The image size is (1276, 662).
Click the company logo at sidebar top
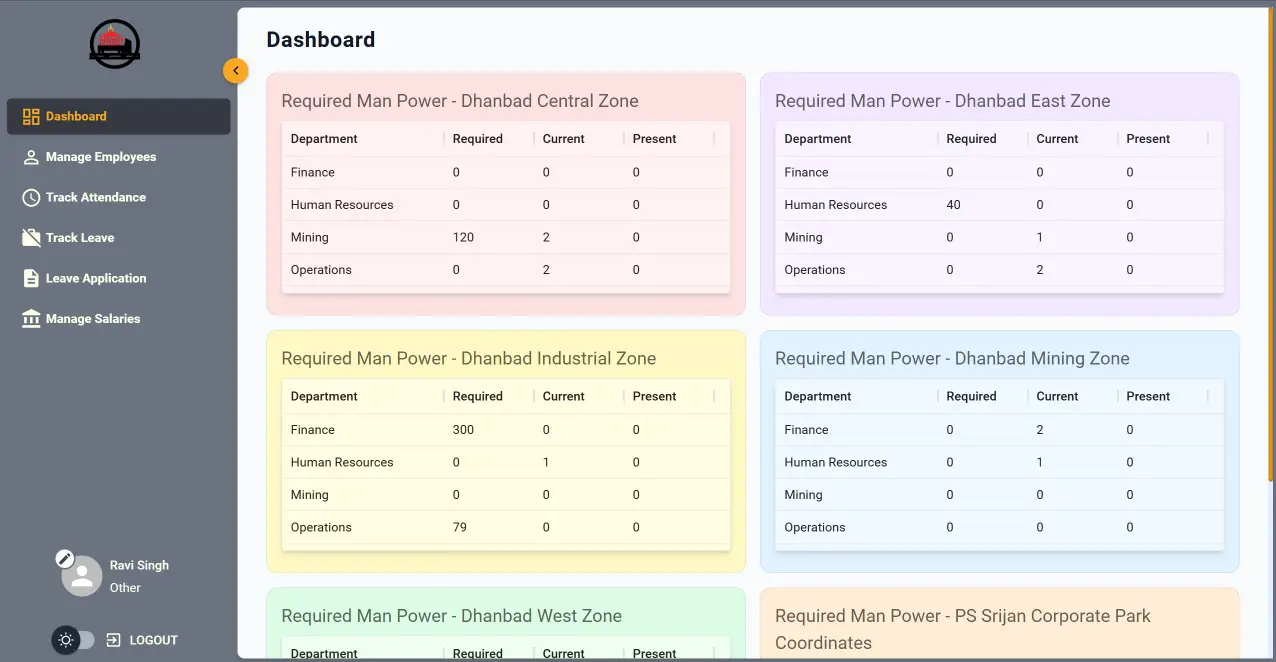click(x=114, y=43)
